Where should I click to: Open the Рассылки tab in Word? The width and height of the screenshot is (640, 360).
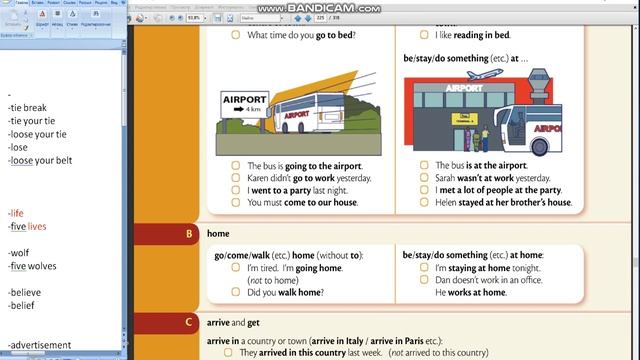pos(85,2)
